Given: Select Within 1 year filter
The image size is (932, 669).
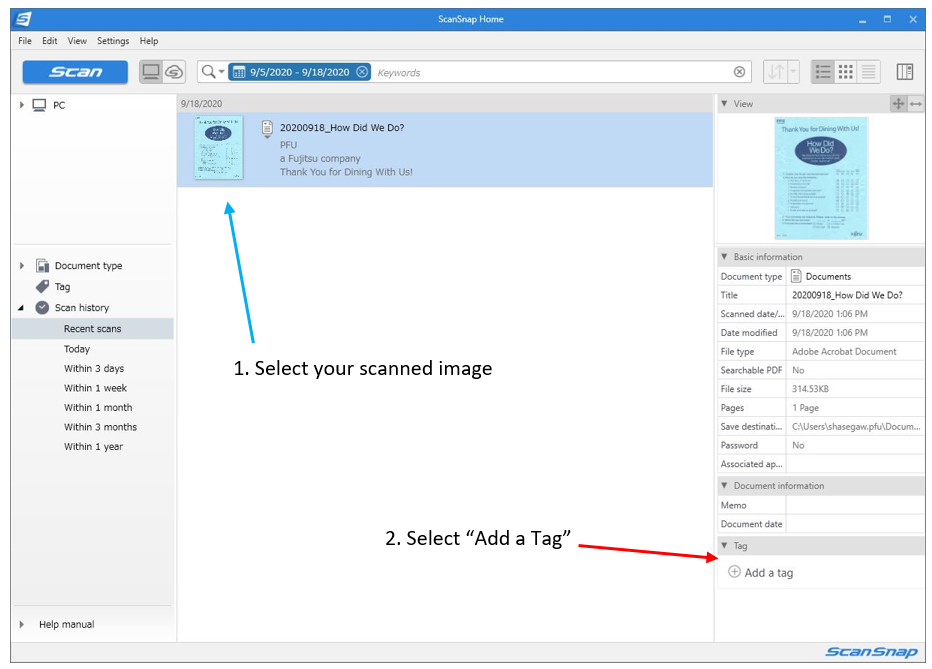Looking at the screenshot, I should [93, 447].
